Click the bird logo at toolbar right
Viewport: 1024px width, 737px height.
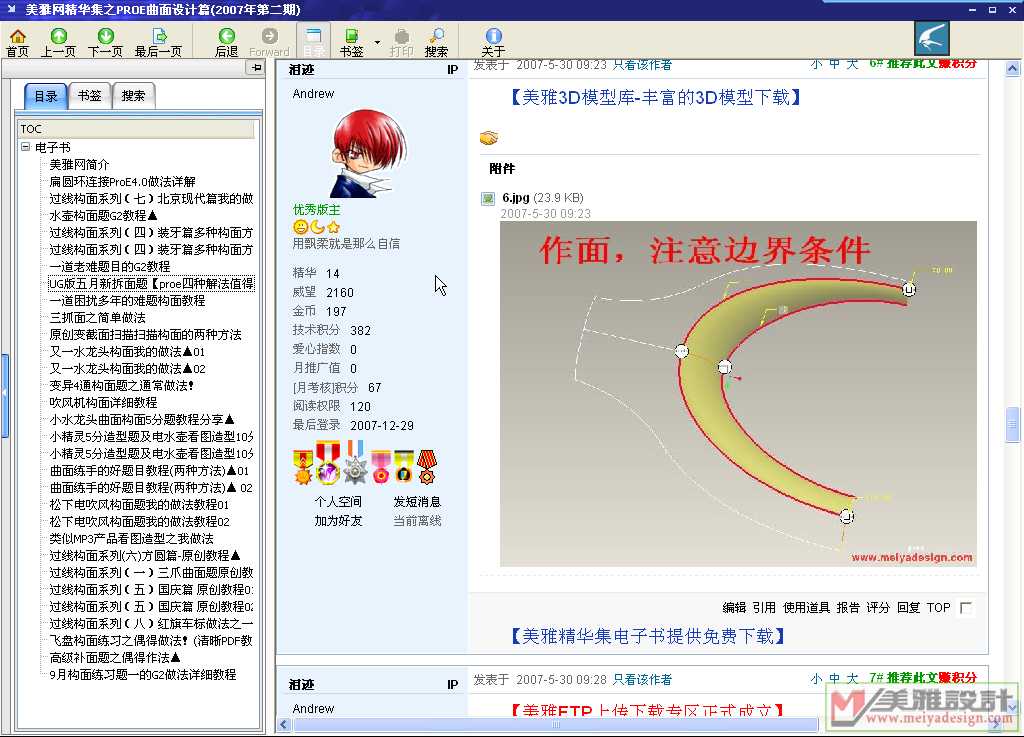pos(932,39)
